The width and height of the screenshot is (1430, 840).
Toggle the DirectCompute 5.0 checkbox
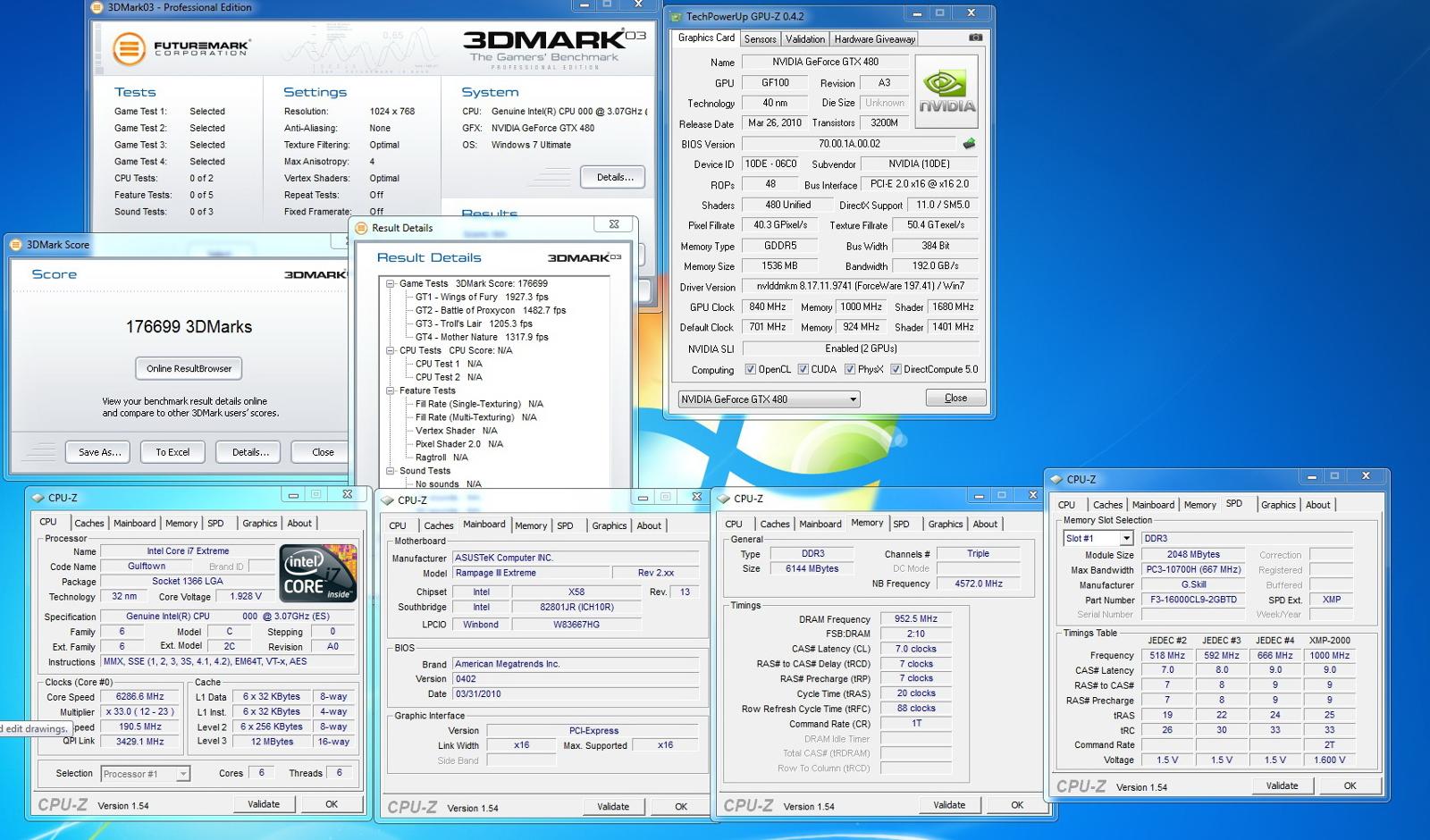tap(895, 369)
